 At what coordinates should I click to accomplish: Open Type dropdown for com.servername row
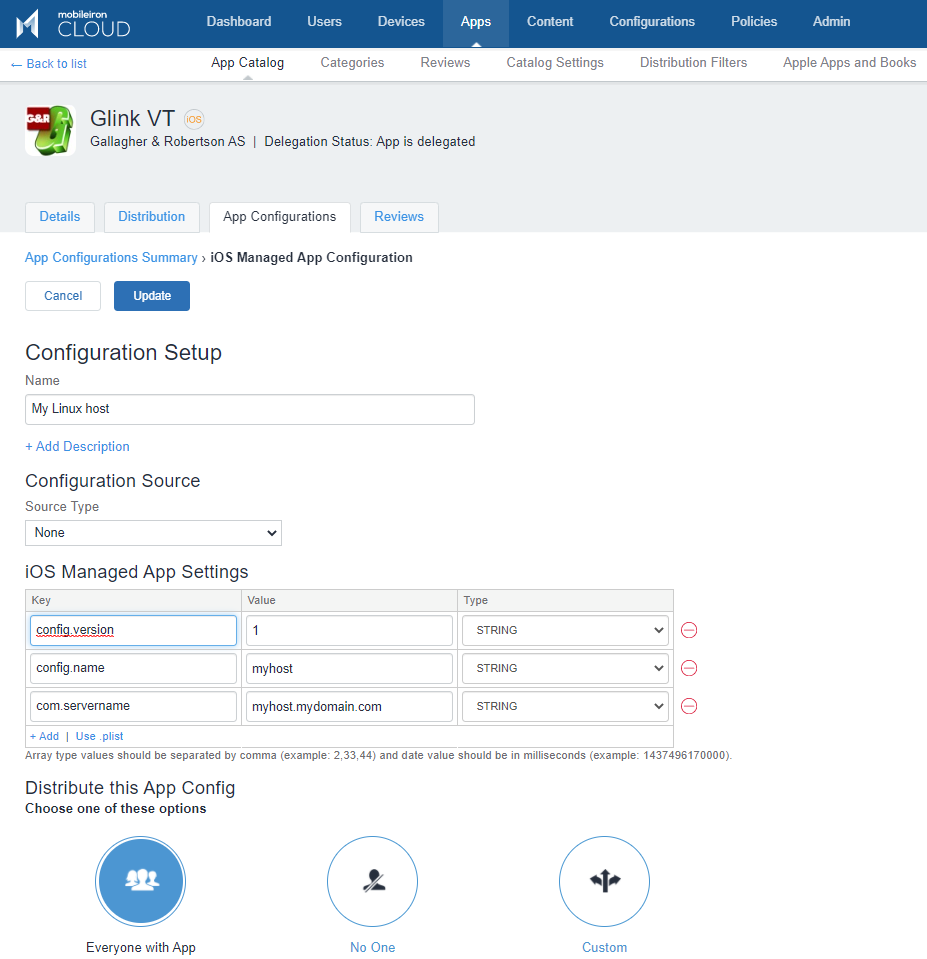click(565, 706)
